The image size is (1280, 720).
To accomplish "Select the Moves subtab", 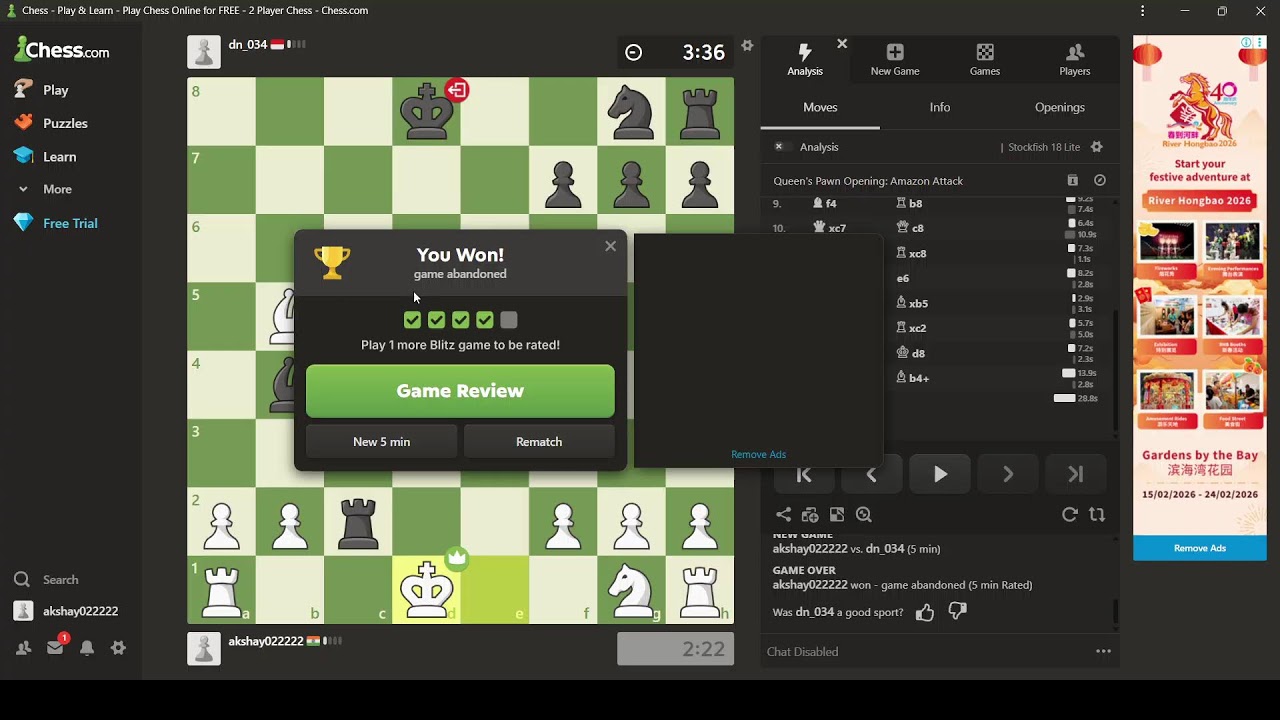I will tap(820, 108).
